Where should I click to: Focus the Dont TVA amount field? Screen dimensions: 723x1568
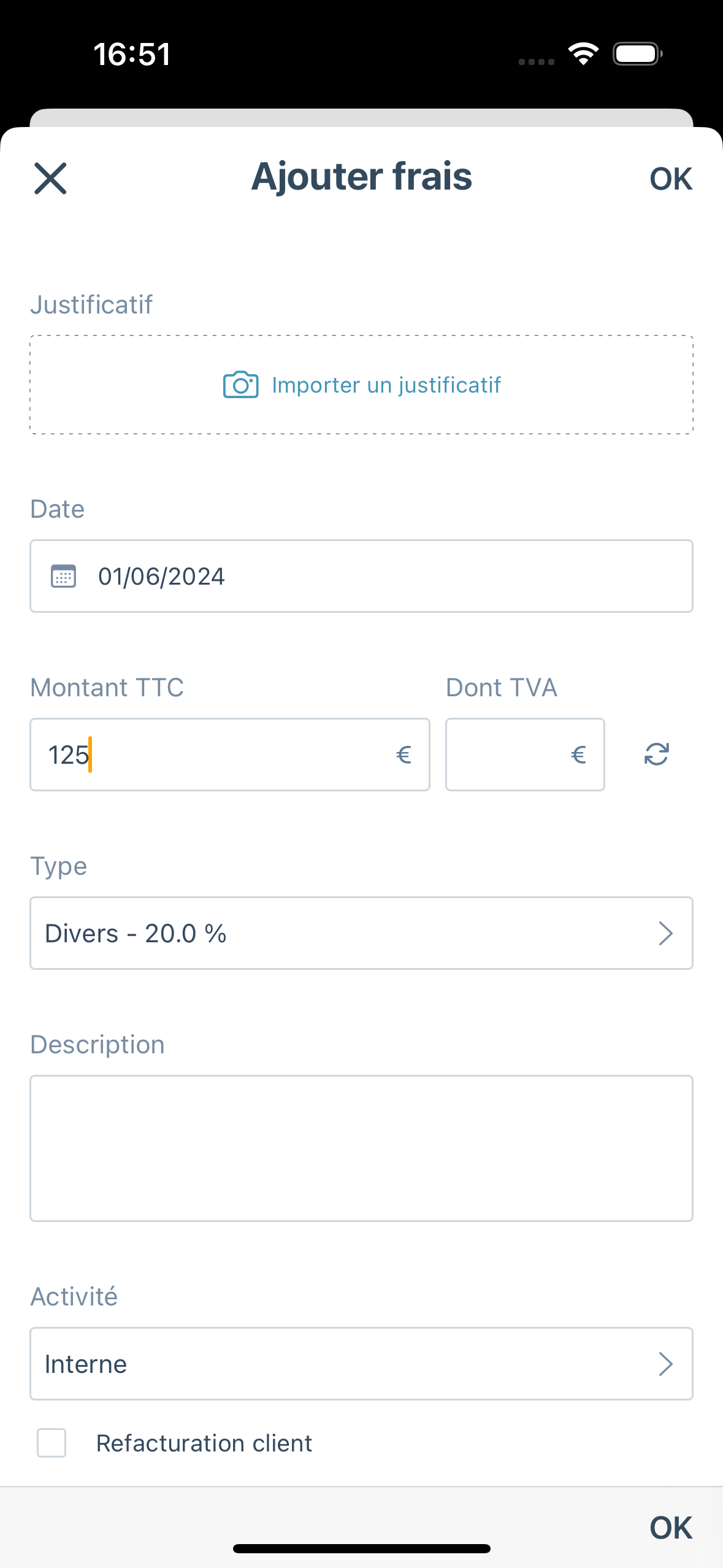[x=525, y=755]
